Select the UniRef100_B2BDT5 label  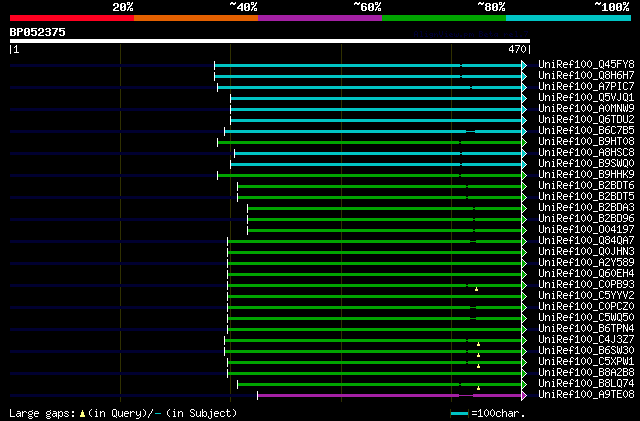point(586,197)
